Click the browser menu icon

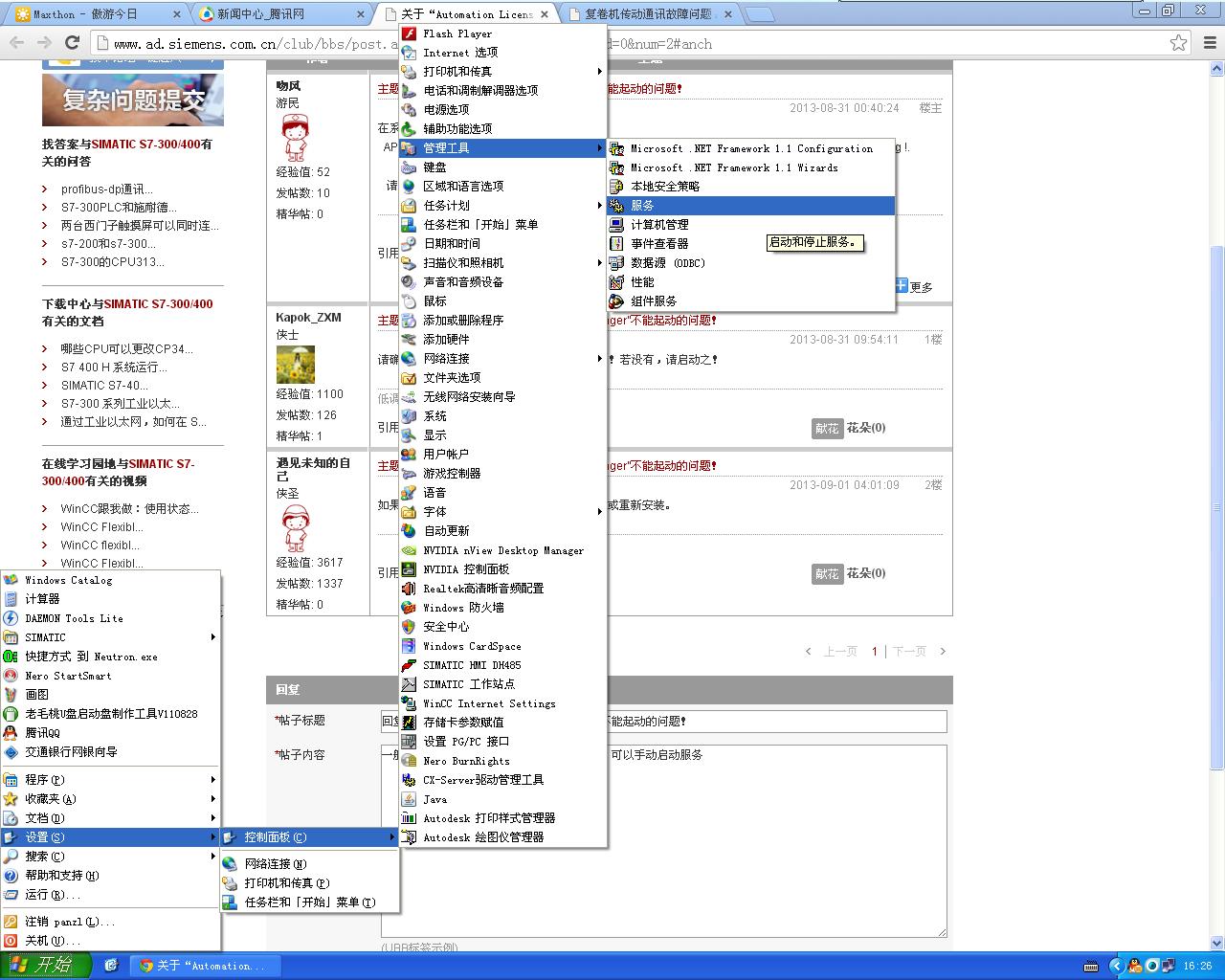click(x=1209, y=42)
